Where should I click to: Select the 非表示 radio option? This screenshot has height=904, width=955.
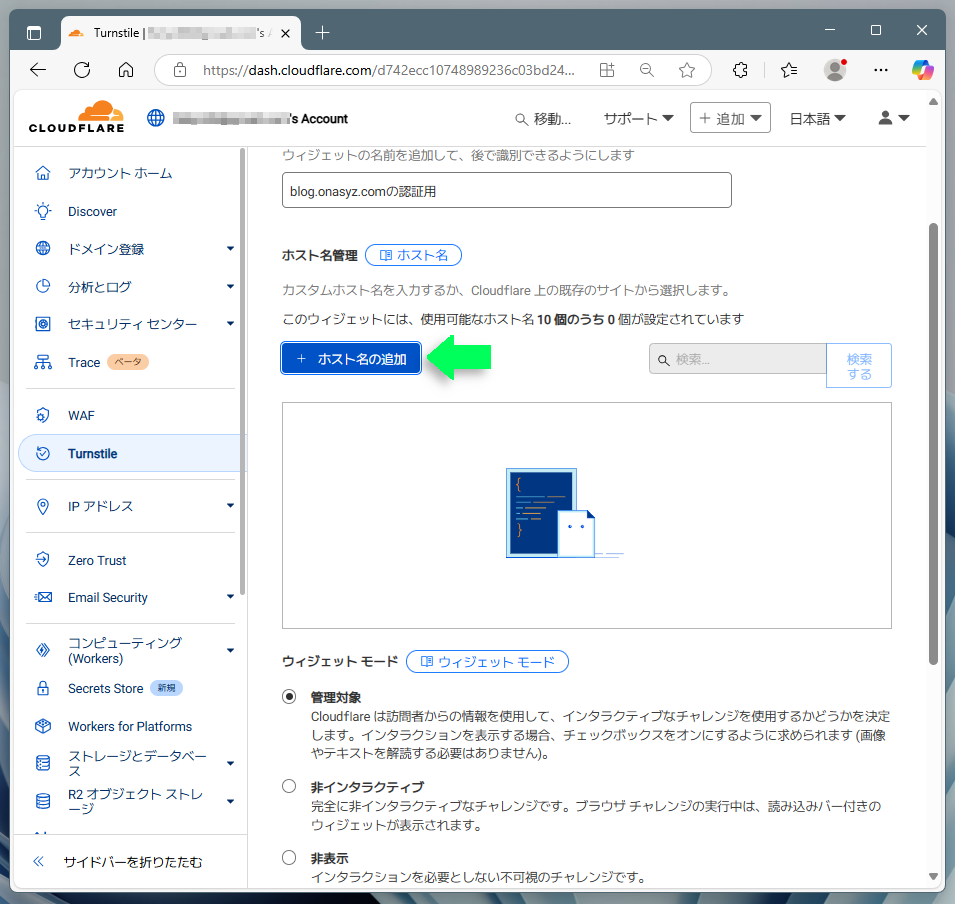click(289, 858)
